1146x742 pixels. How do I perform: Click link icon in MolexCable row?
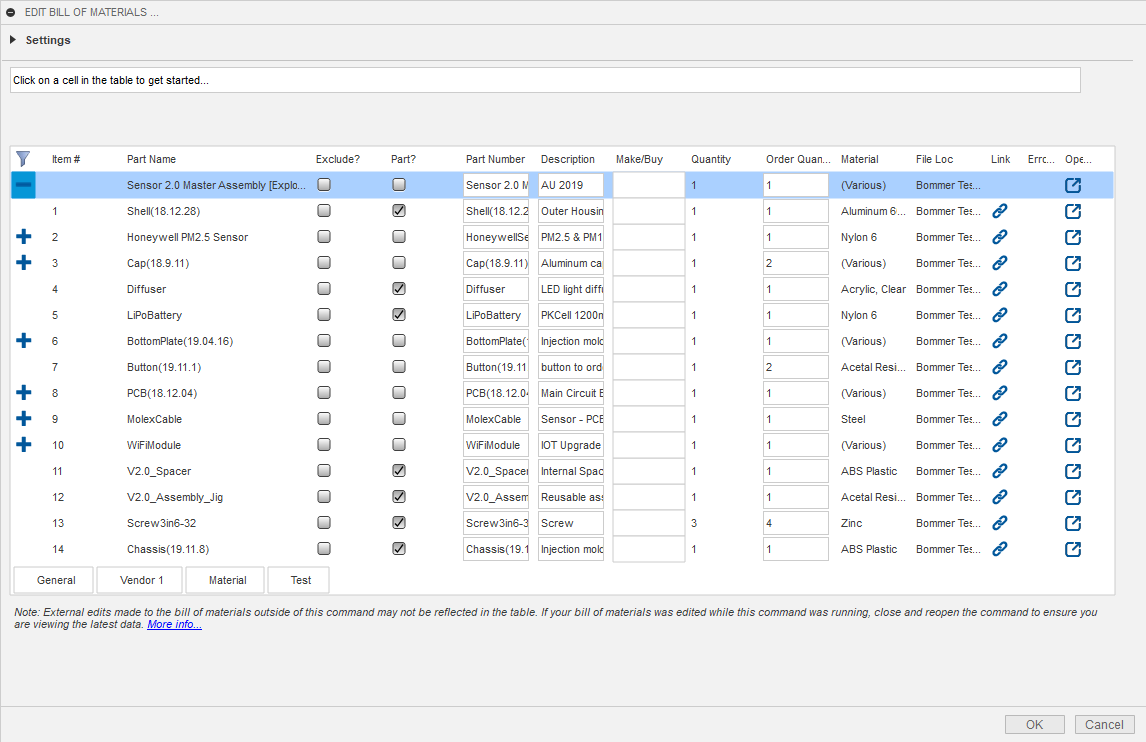1000,419
